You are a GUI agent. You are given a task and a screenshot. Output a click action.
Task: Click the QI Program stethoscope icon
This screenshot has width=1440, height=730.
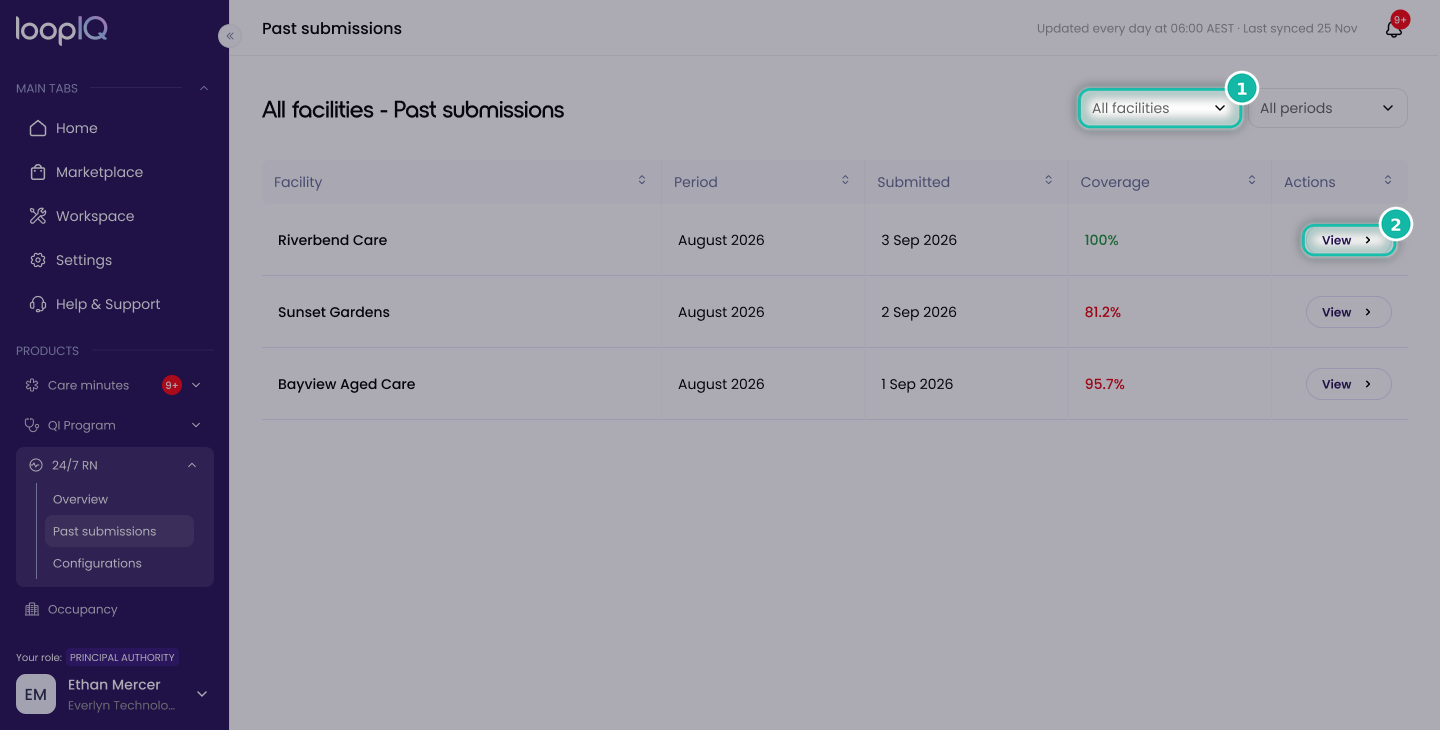point(32,425)
